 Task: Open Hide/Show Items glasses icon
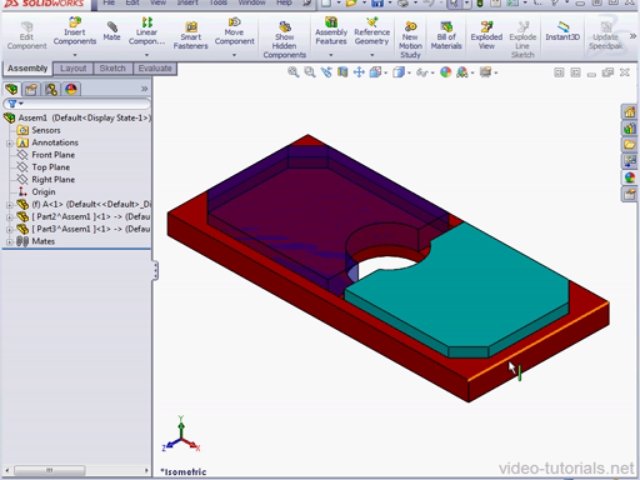coord(422,73)
